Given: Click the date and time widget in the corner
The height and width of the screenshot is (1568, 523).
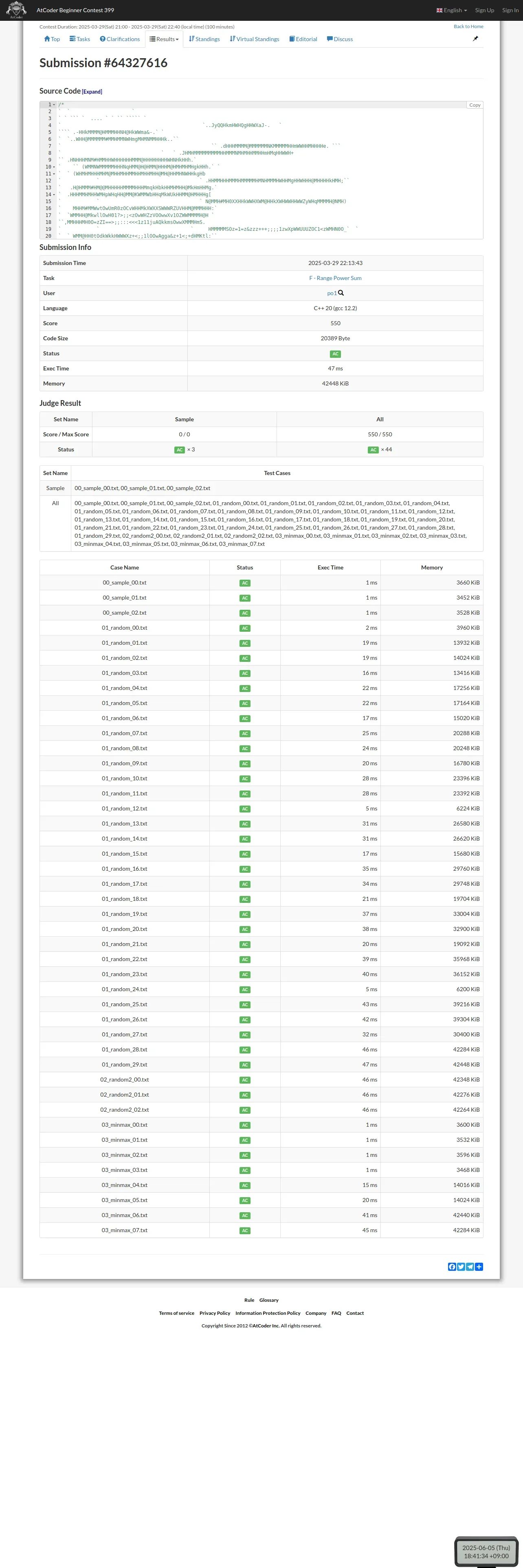Looking at the screenshot, I should click(x=486, y=1552).
